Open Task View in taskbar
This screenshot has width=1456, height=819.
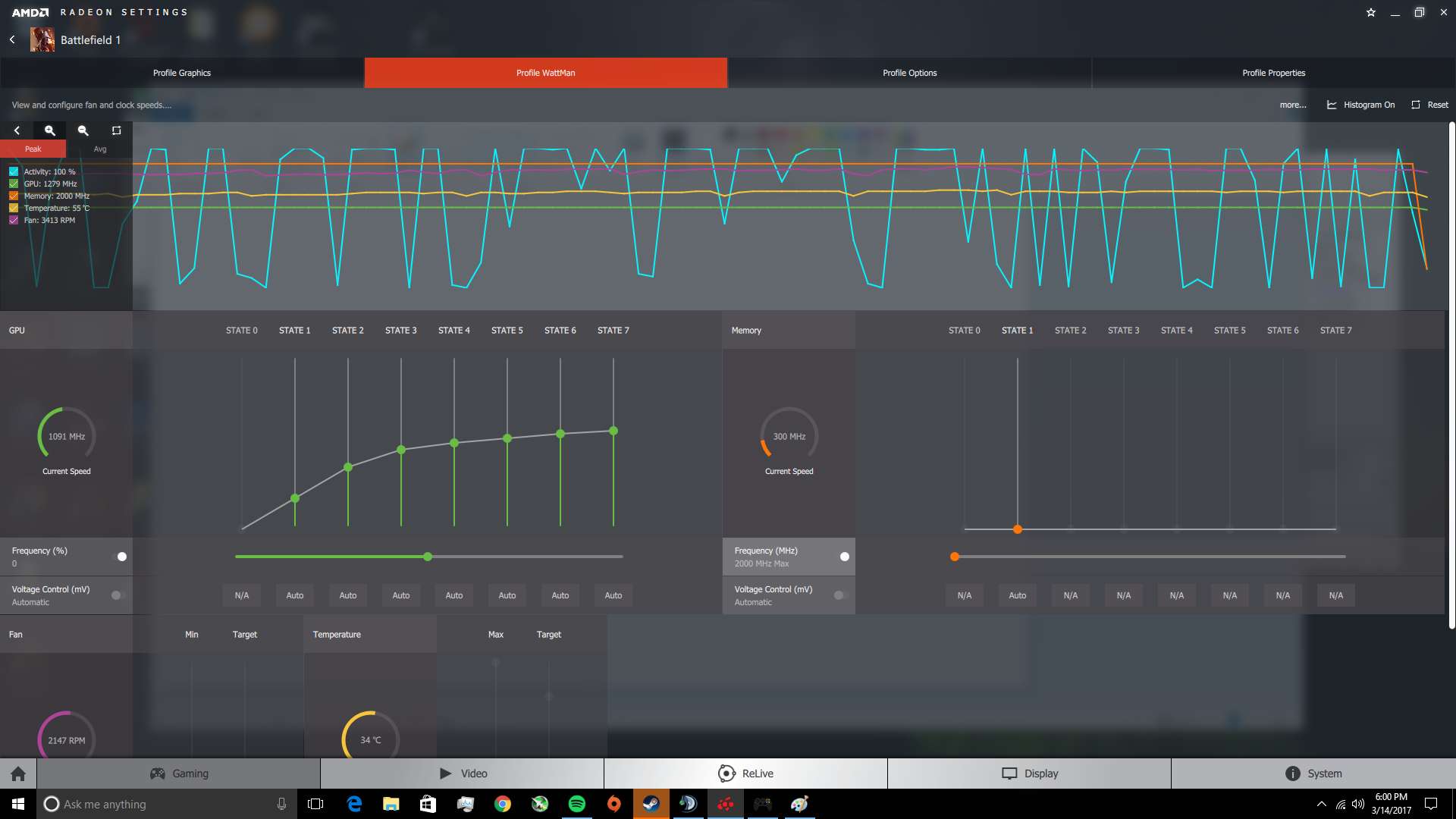coord(315,804)
